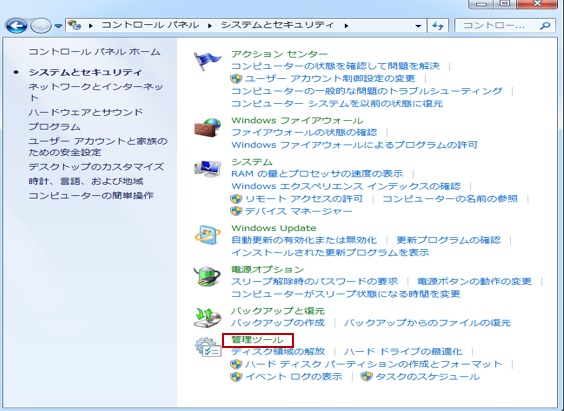564x411 pixels.
Task: Open 時計、言語、および地域 category
Action: (86, 181)
